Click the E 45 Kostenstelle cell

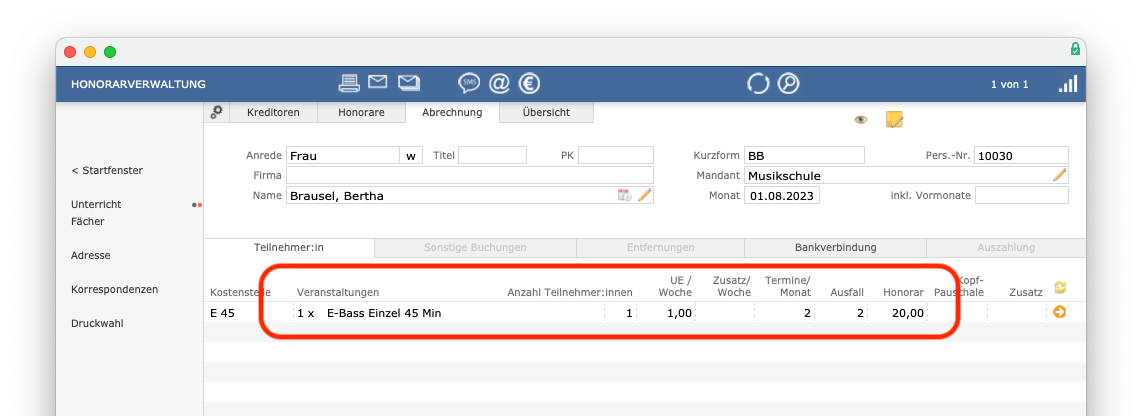click(x=222, y=313)
